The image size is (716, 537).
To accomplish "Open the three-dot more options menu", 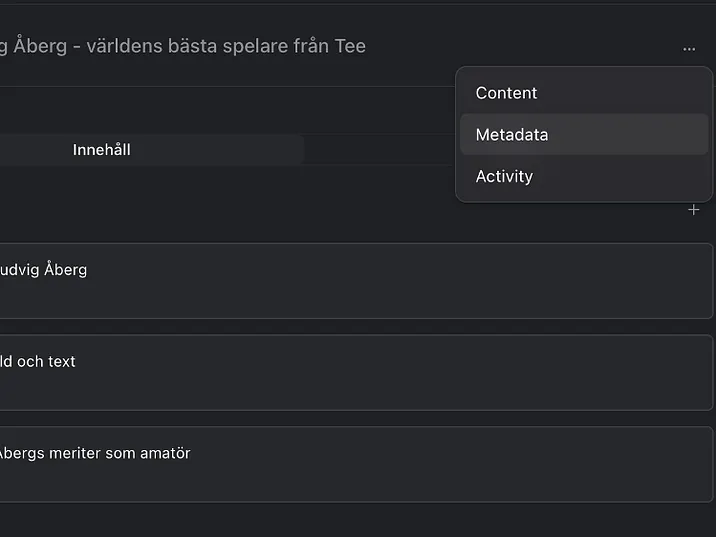I will click(x=688, y=48).
